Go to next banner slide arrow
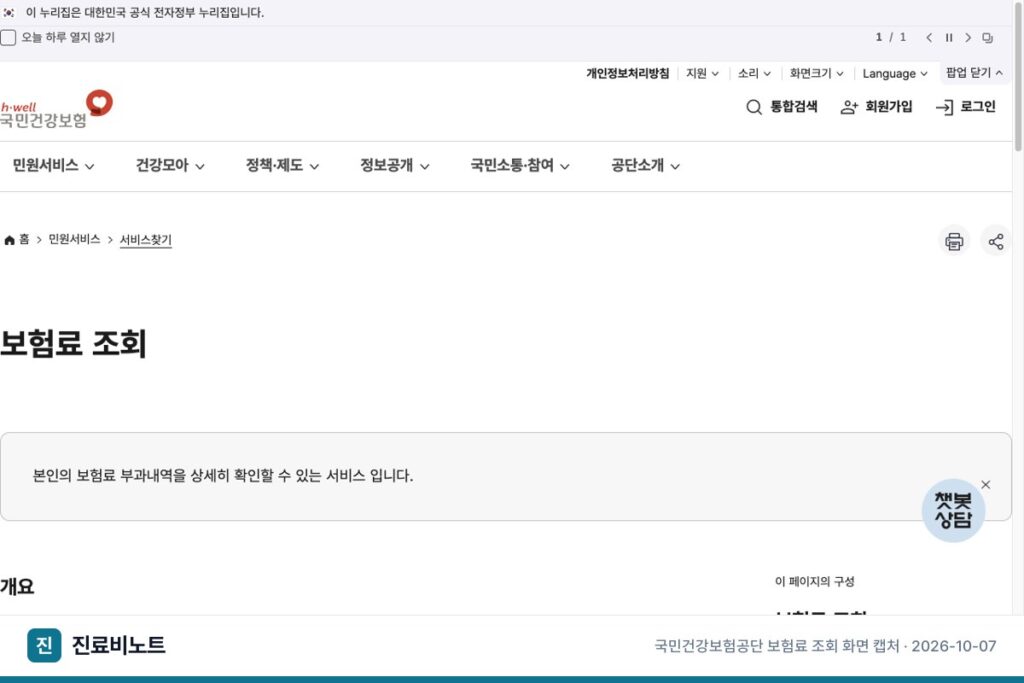The image size is (1024, 683). (x=968, y=38)
